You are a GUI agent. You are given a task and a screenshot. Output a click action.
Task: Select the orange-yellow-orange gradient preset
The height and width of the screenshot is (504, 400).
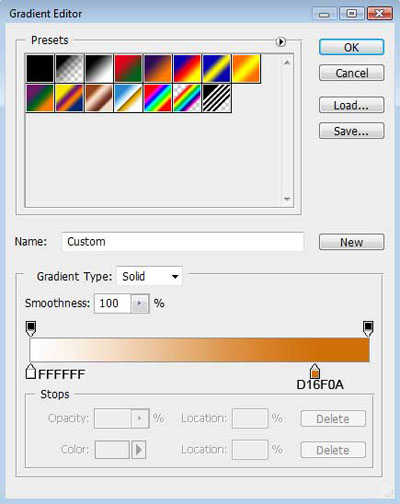(x=246, y=69)
